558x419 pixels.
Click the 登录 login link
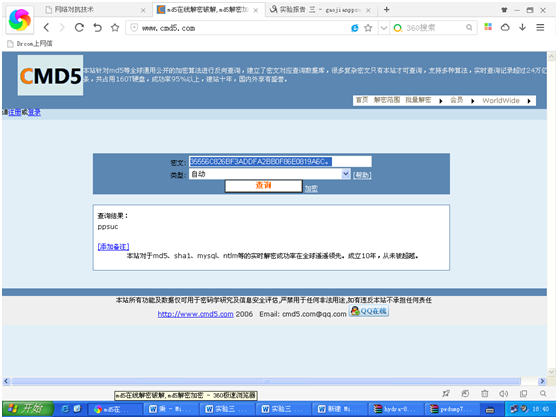[x=34, y=112]
